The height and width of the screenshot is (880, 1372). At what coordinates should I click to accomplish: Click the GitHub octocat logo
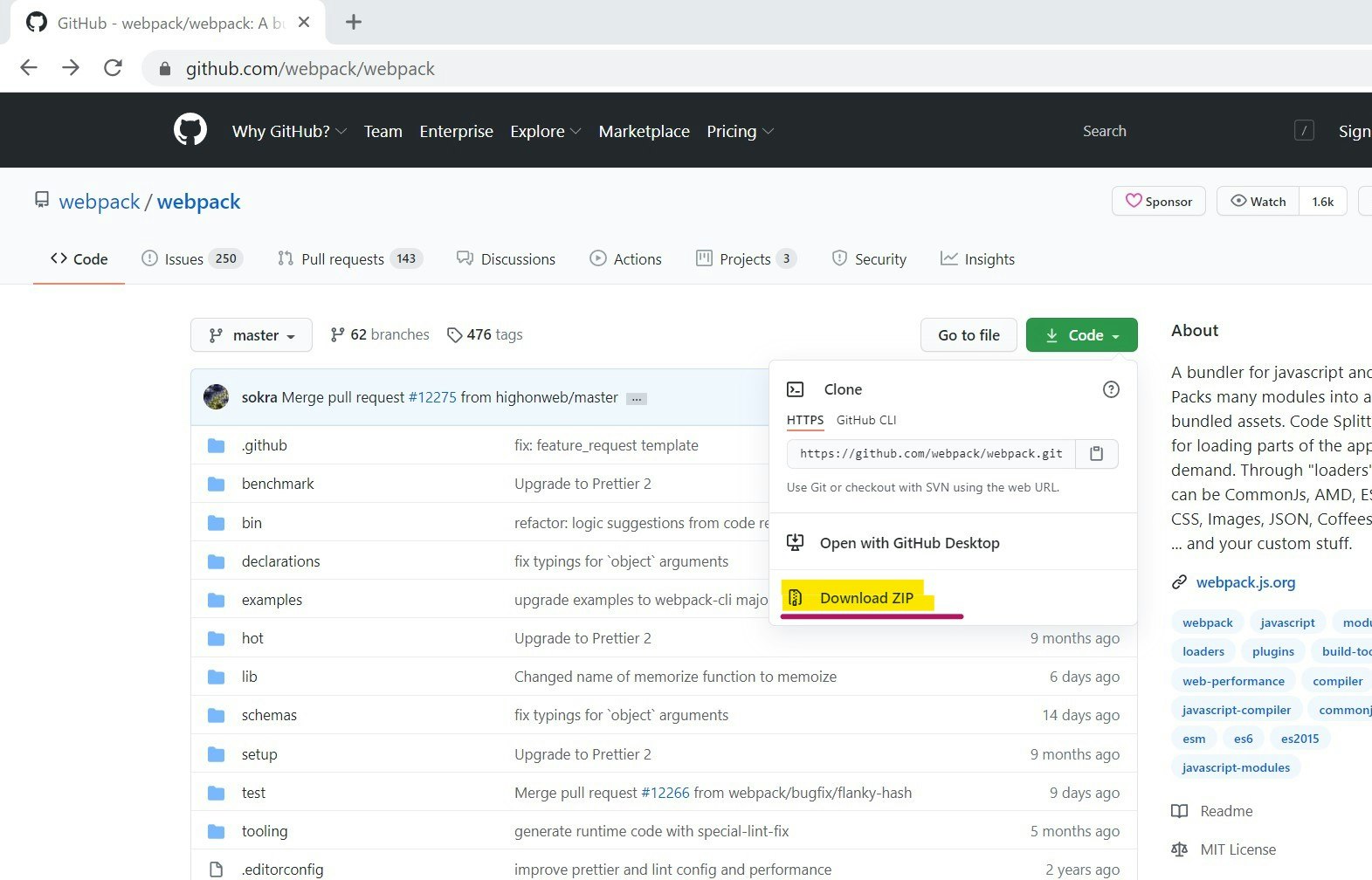click(190, 130)
